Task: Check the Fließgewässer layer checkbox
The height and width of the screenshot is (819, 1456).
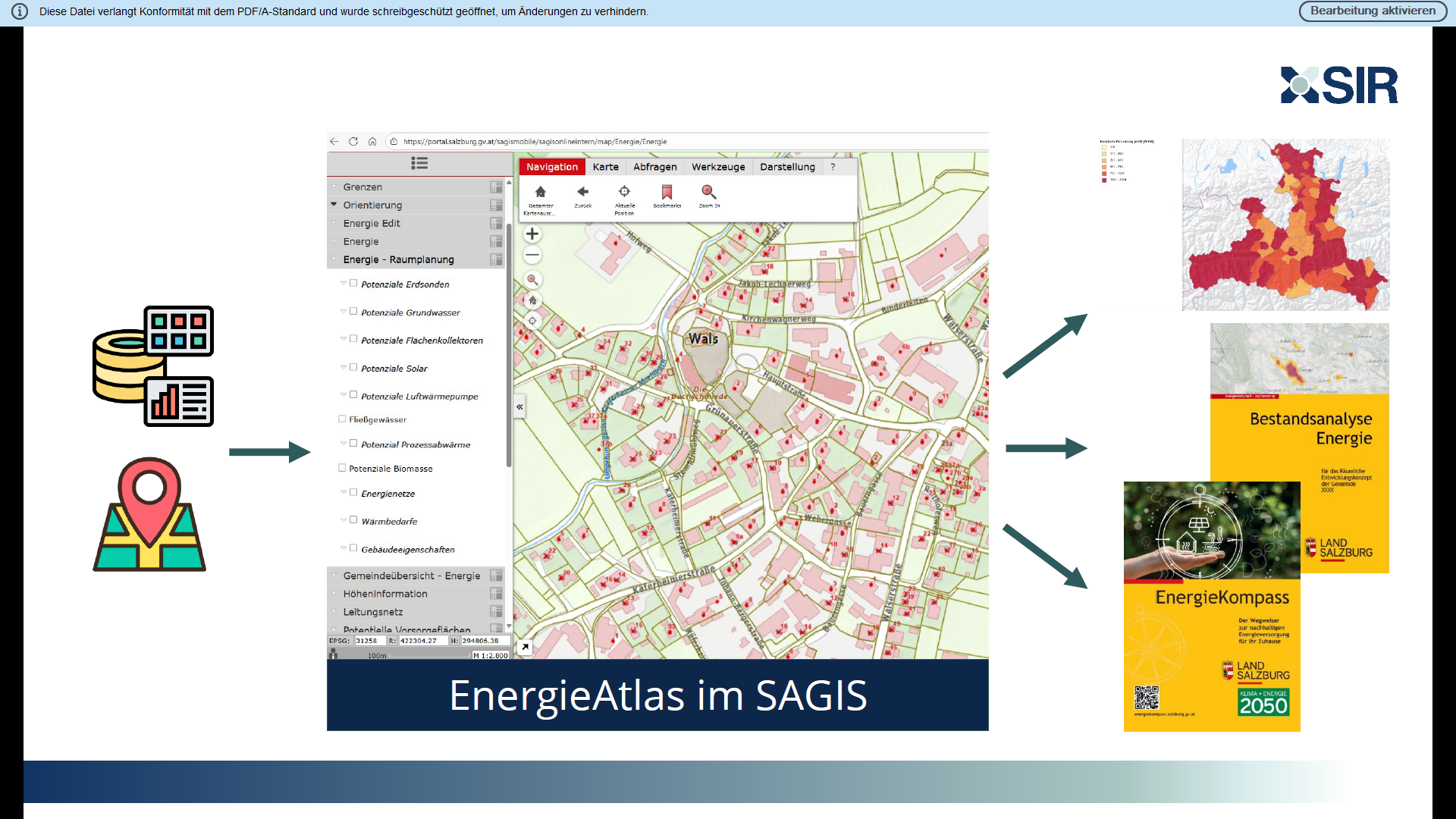Action: click(342, 419)
